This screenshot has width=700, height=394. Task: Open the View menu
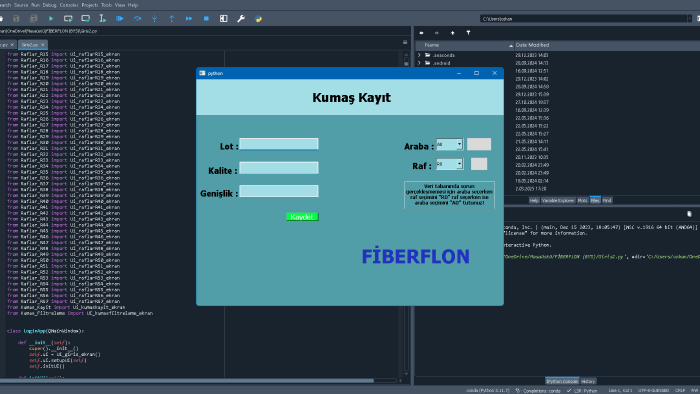120,5
